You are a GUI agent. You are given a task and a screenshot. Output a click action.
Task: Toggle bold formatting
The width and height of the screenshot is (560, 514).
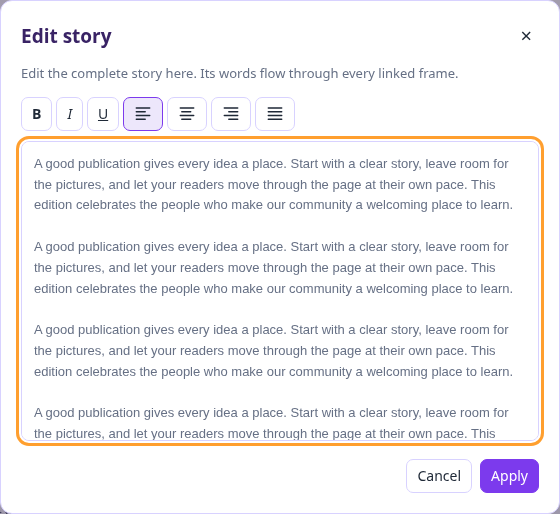pos(36,114)
